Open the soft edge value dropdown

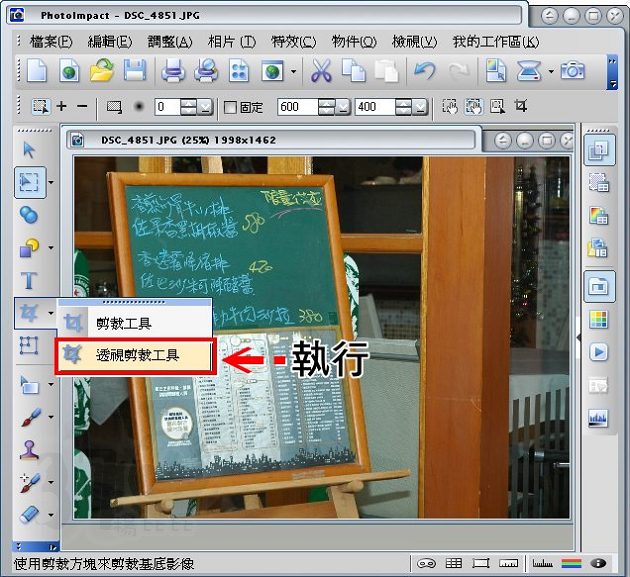205,107
